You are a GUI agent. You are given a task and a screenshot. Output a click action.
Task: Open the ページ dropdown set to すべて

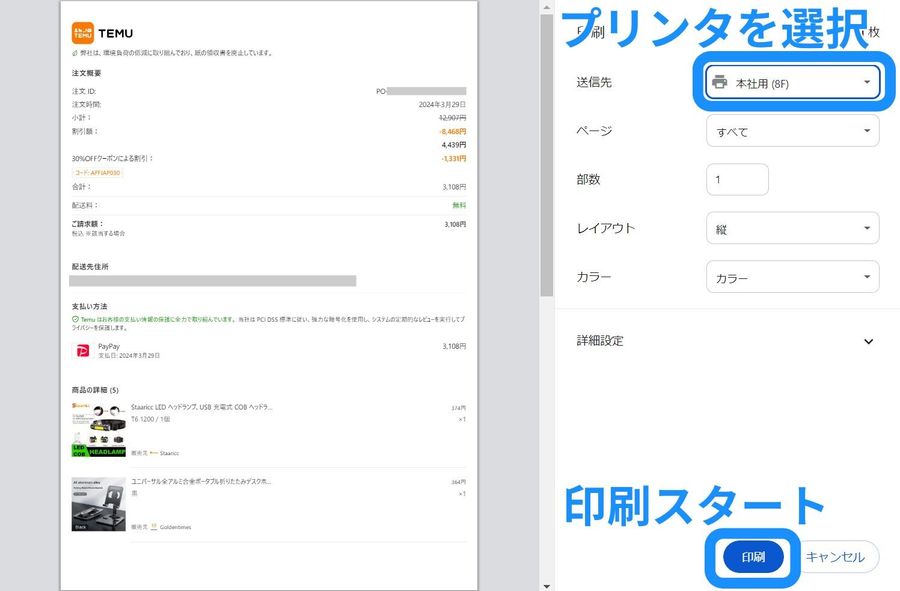point(793,131)
